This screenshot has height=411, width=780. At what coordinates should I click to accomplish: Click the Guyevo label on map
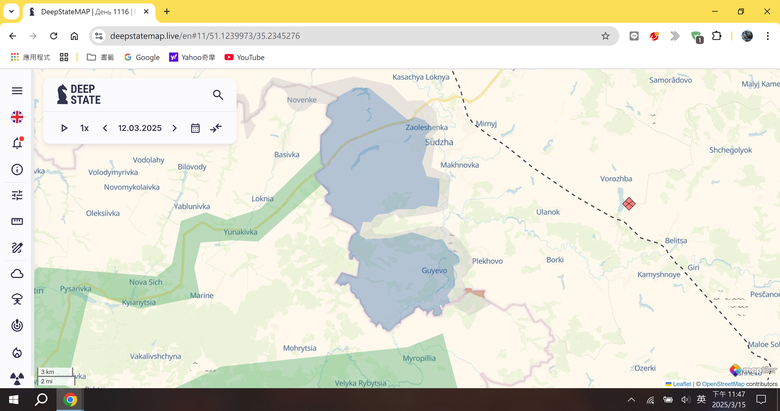(434, 271)
